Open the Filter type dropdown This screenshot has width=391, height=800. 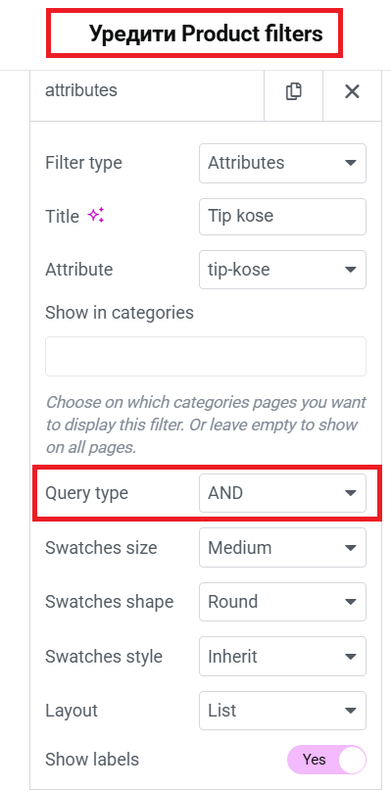click(x=282, y=163)
